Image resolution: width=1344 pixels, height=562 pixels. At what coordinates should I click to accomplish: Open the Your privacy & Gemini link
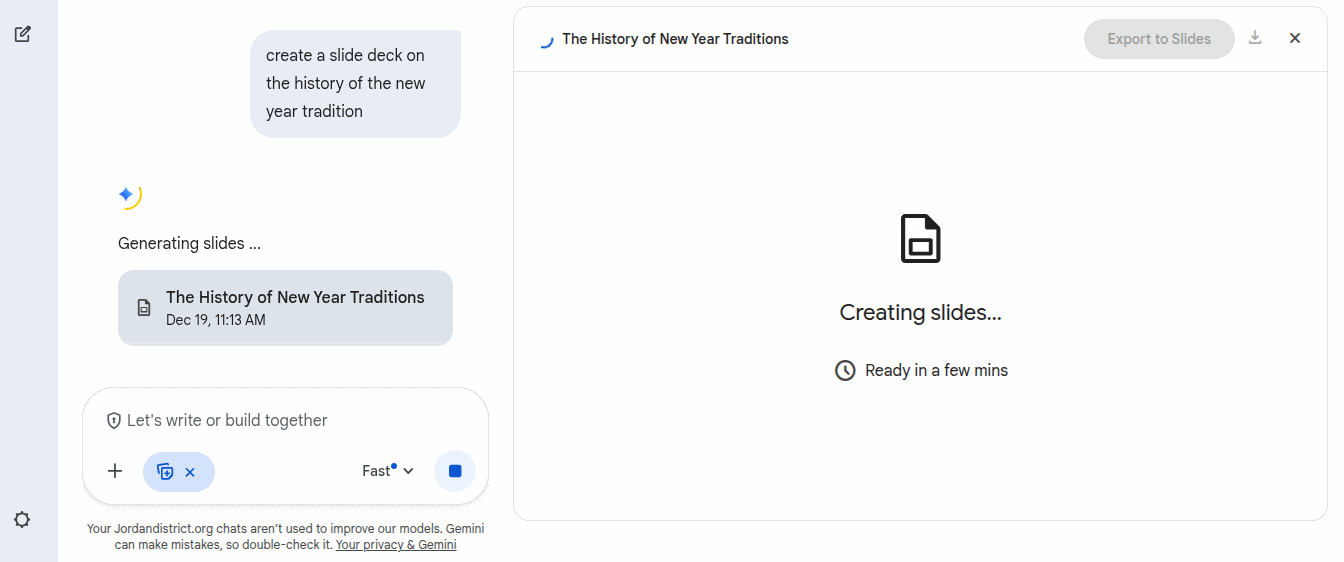(x=396, y=545)
